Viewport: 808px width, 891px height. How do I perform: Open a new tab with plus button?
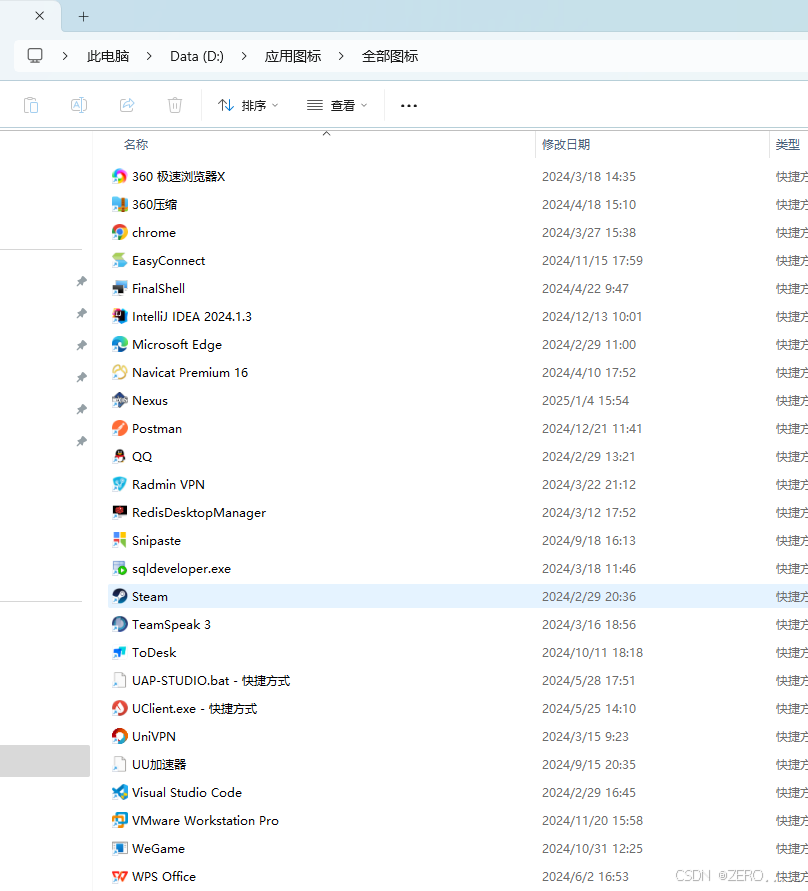(x=84, y=16)
